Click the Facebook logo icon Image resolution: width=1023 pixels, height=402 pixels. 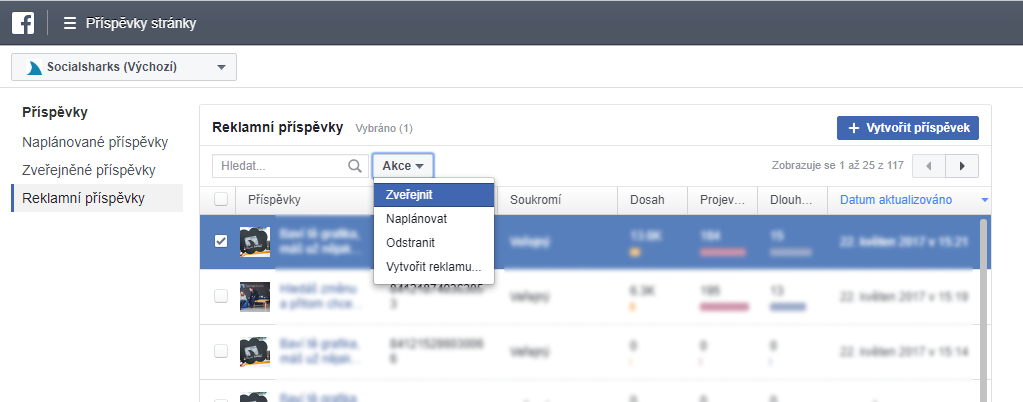click(23, 22)
